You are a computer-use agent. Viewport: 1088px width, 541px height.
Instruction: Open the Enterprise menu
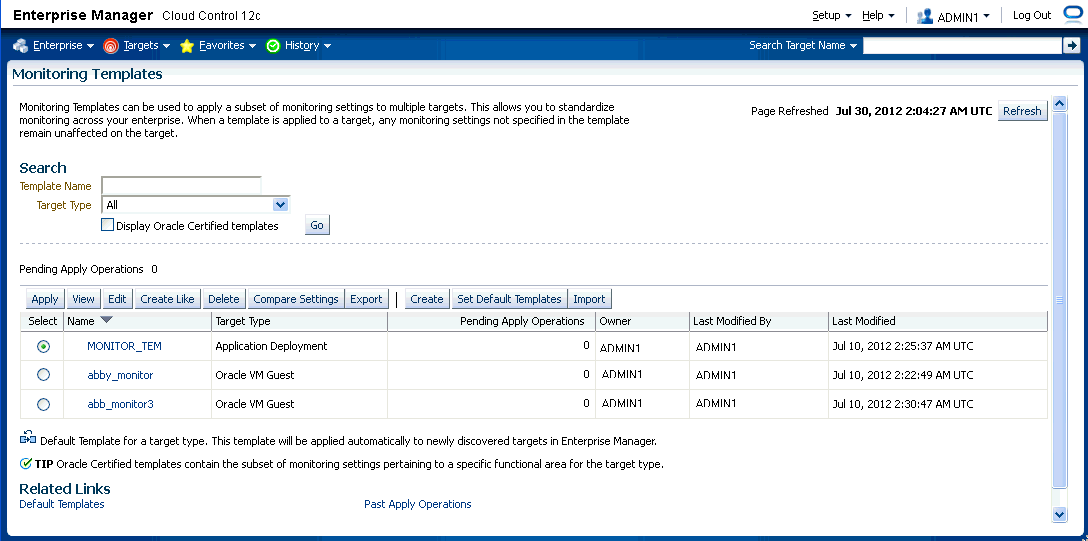pyautogui.click(x=63, y=46)
